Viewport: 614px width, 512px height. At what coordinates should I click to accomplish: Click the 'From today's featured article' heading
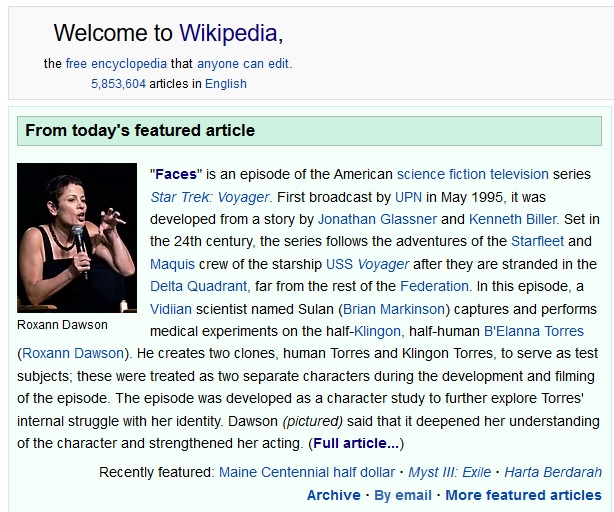point(140,130)
